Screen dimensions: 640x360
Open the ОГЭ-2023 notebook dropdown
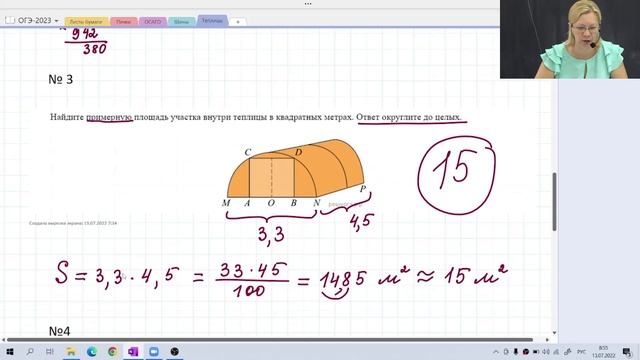56,20
